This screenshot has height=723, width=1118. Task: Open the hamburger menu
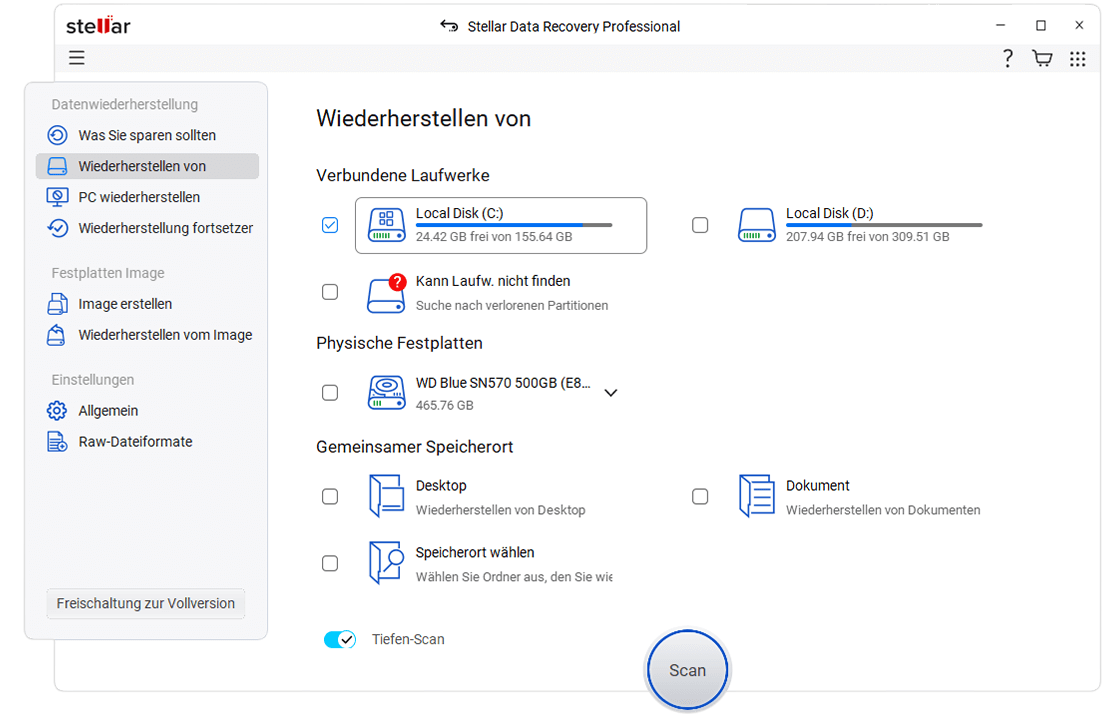pos(76,58)
